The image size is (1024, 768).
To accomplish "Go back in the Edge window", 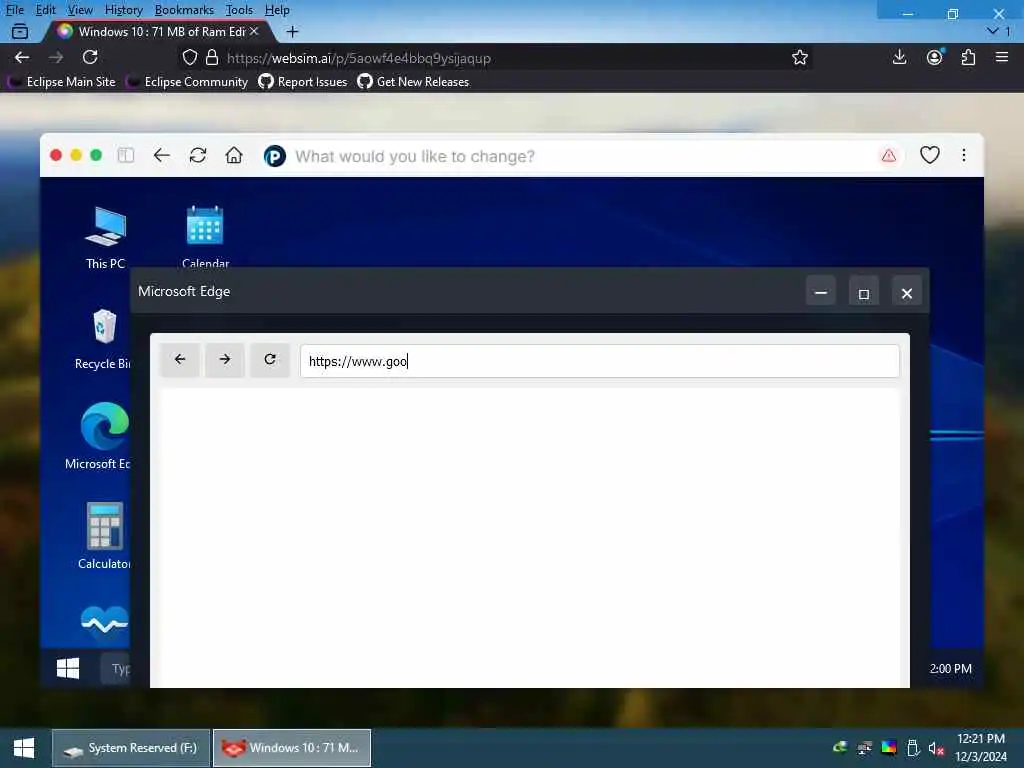I will pos(180,360).
